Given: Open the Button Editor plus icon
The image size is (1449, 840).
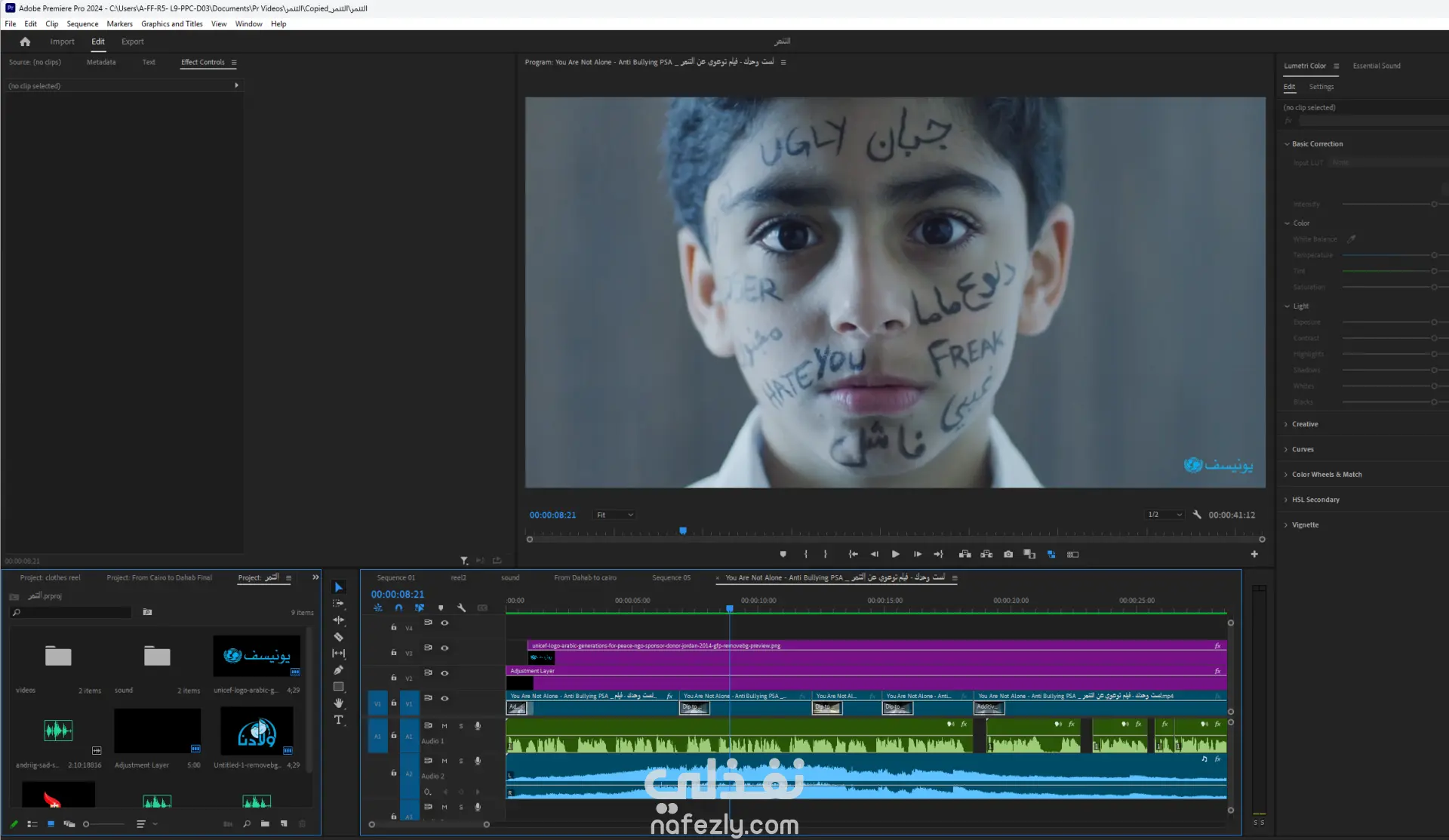Looking at the screenshot, I should [1254, 554].
